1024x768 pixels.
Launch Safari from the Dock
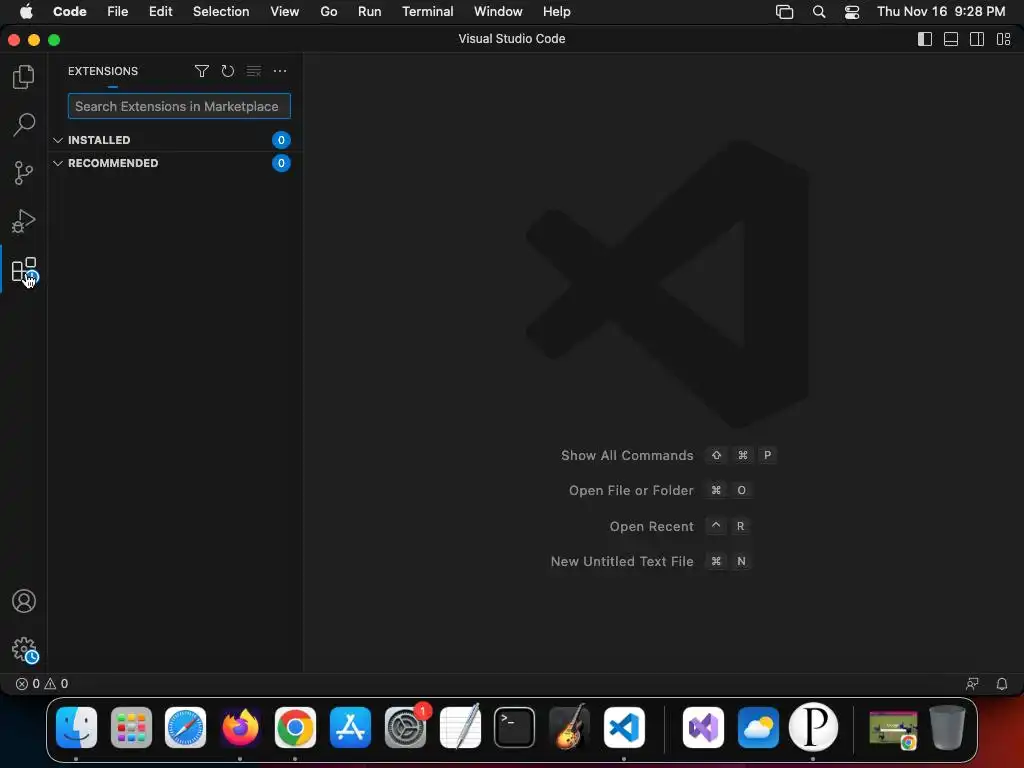coord(185,727)
